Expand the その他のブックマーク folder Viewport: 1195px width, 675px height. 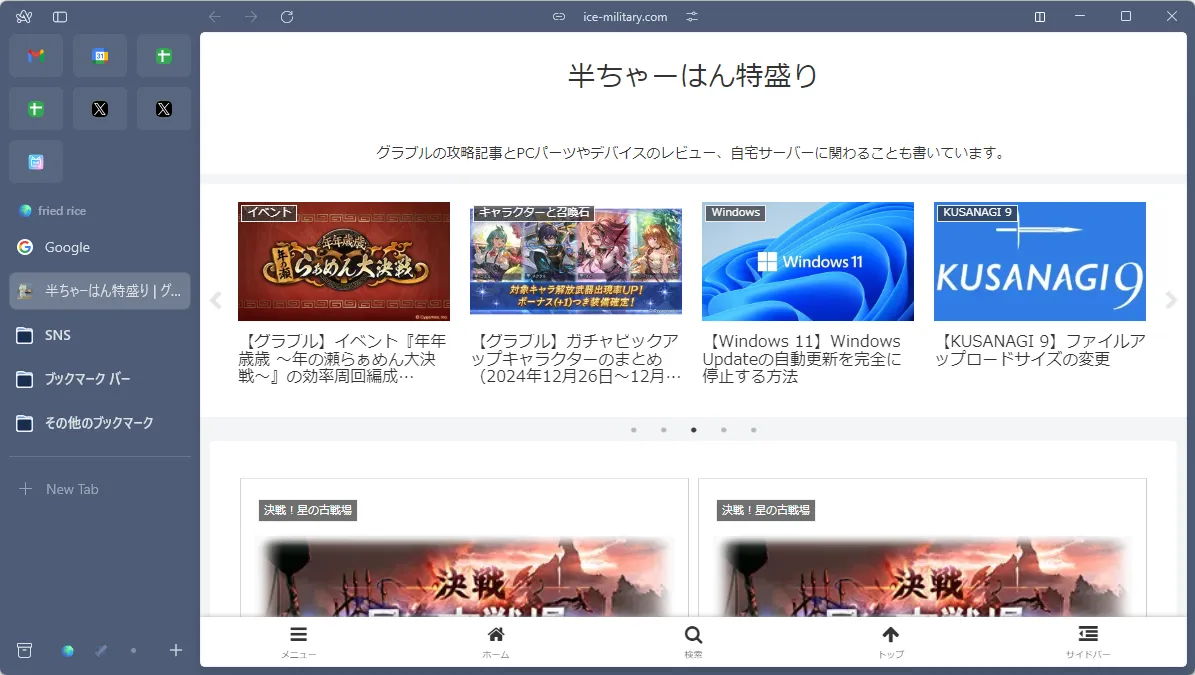(100, 423)
